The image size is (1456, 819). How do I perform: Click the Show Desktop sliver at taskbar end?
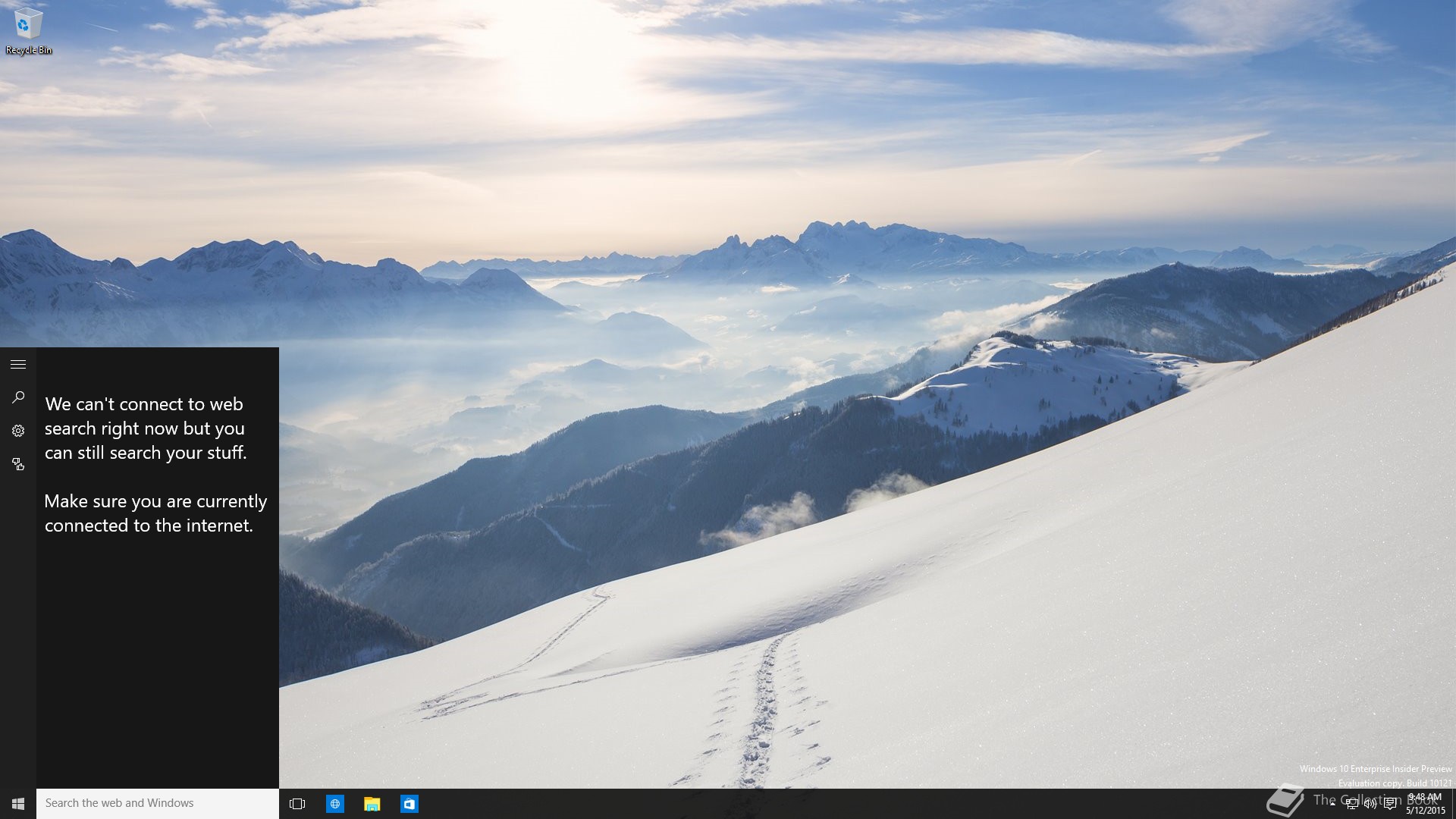tap(1453, 804)
